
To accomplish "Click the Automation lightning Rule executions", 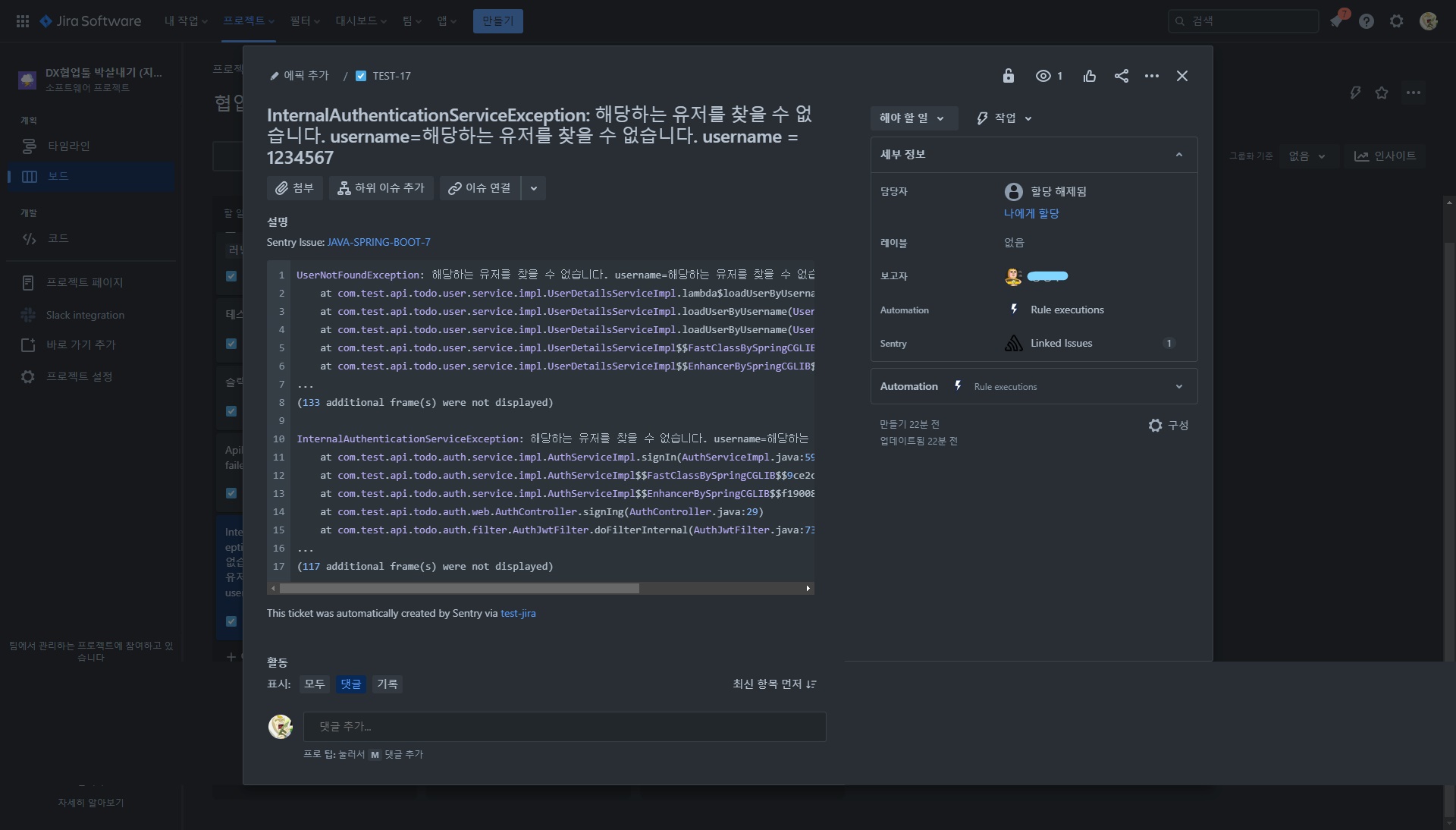I will tap(1057, 310).
